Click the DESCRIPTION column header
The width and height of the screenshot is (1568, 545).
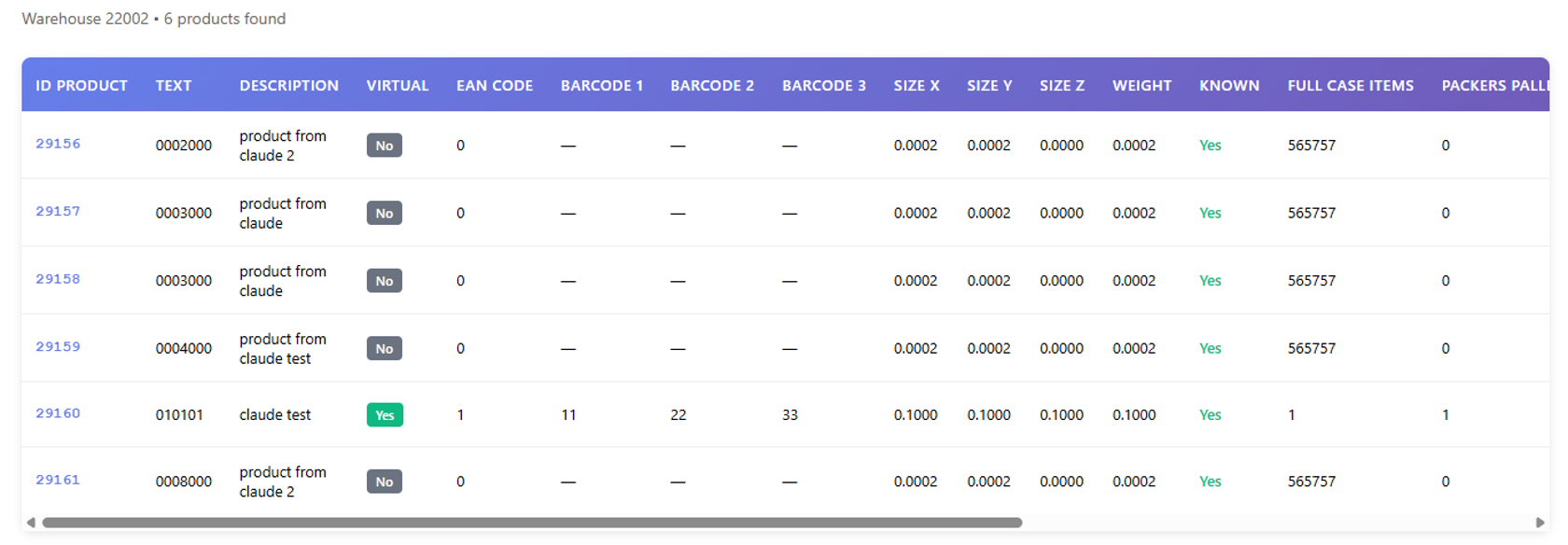click(x=288, y=86)
